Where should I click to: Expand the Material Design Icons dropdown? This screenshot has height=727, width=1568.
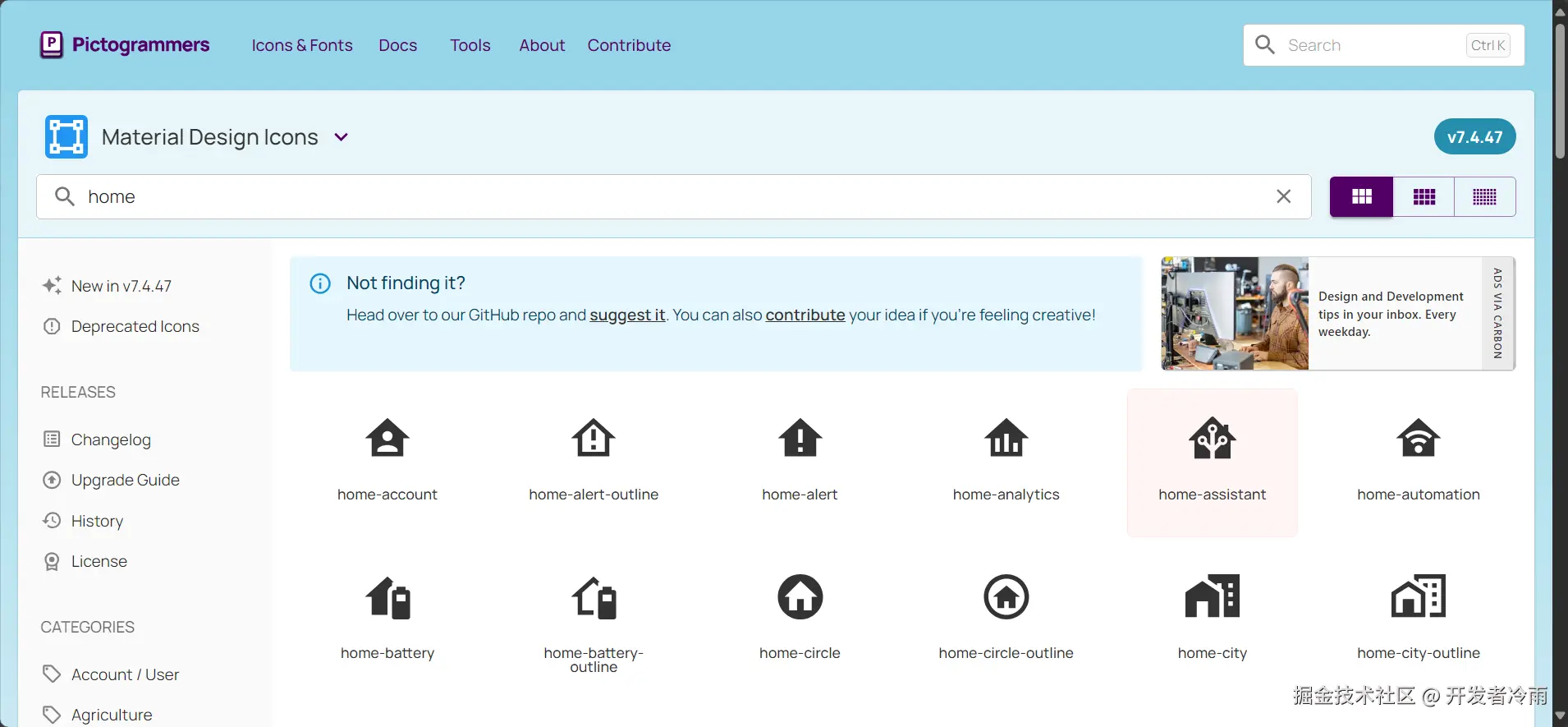[x=342, y=137]
